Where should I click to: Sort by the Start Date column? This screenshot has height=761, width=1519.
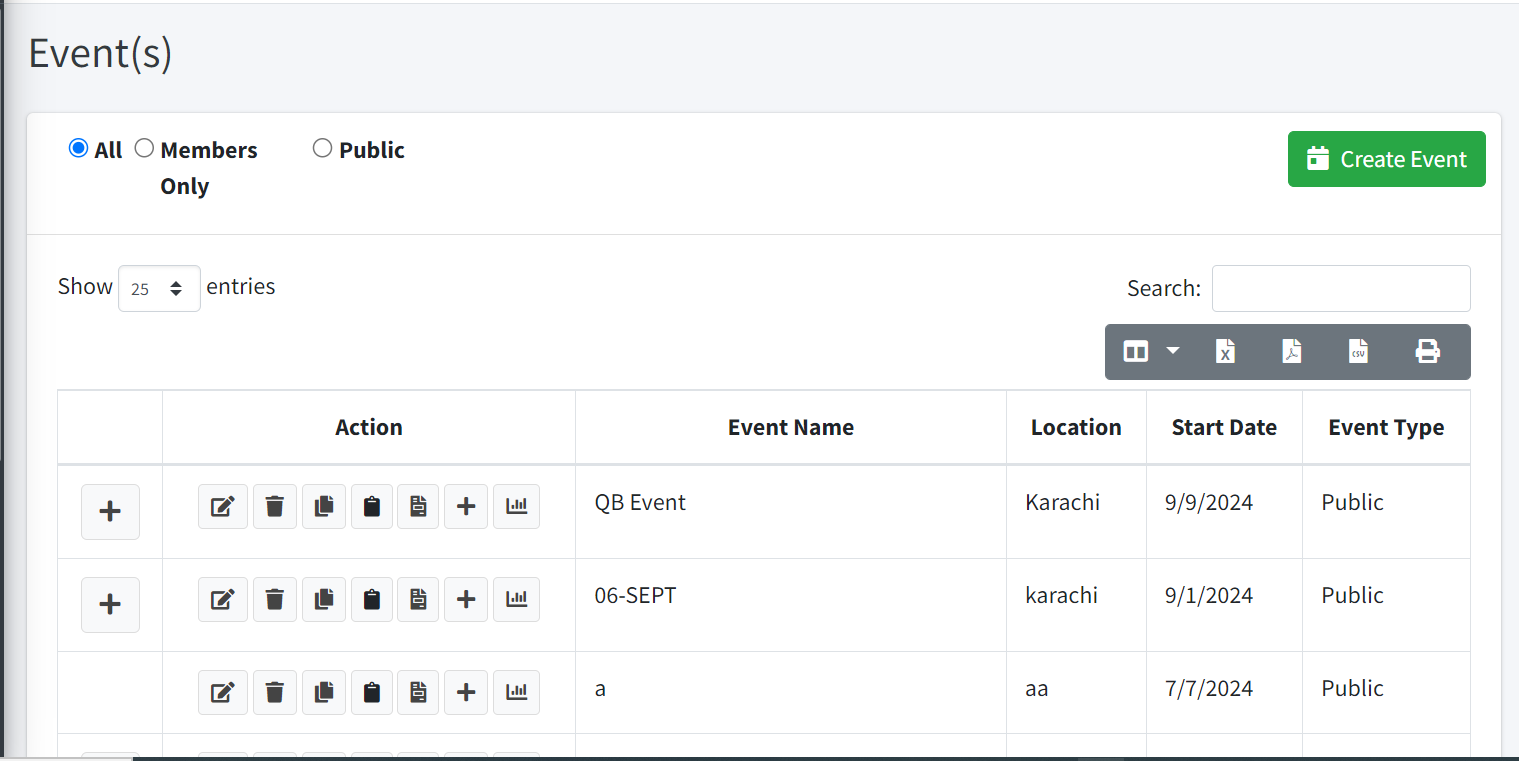click(1224, 427)
